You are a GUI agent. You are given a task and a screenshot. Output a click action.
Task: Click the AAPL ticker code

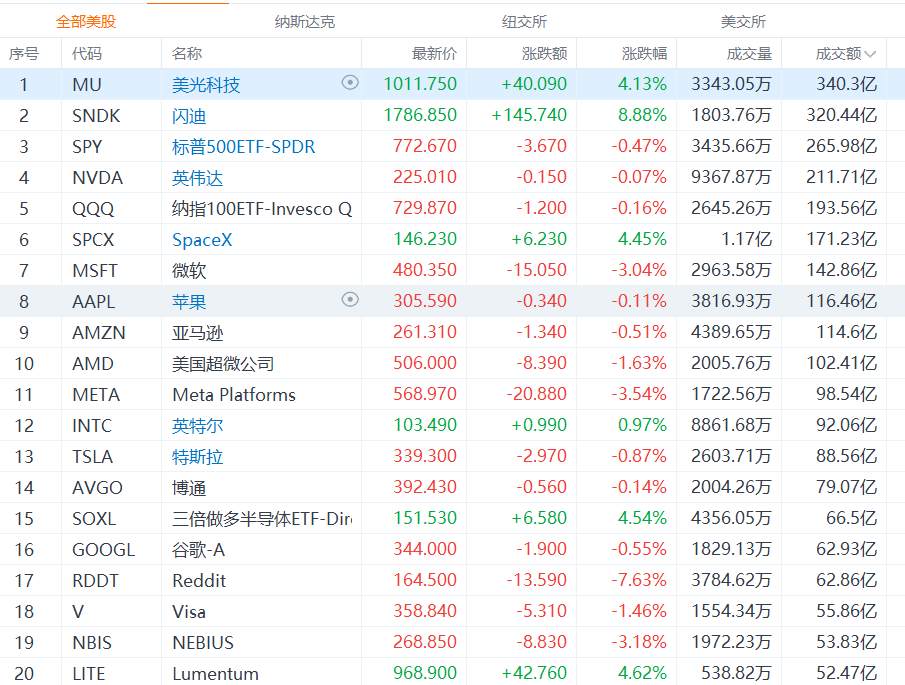tap(94, 301)
